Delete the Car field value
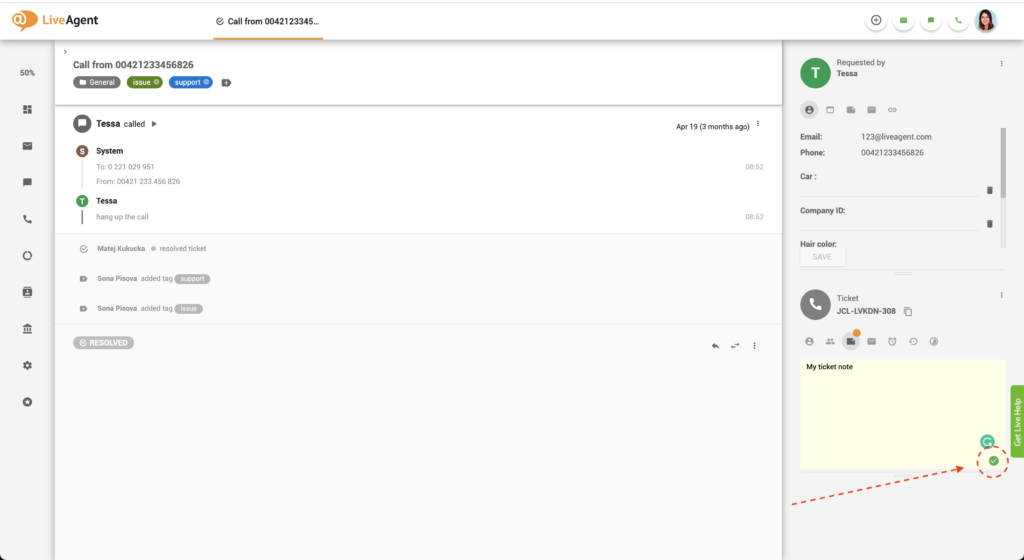The width and height of the screenshot is (1024, 560). click(x=990, y=189)
